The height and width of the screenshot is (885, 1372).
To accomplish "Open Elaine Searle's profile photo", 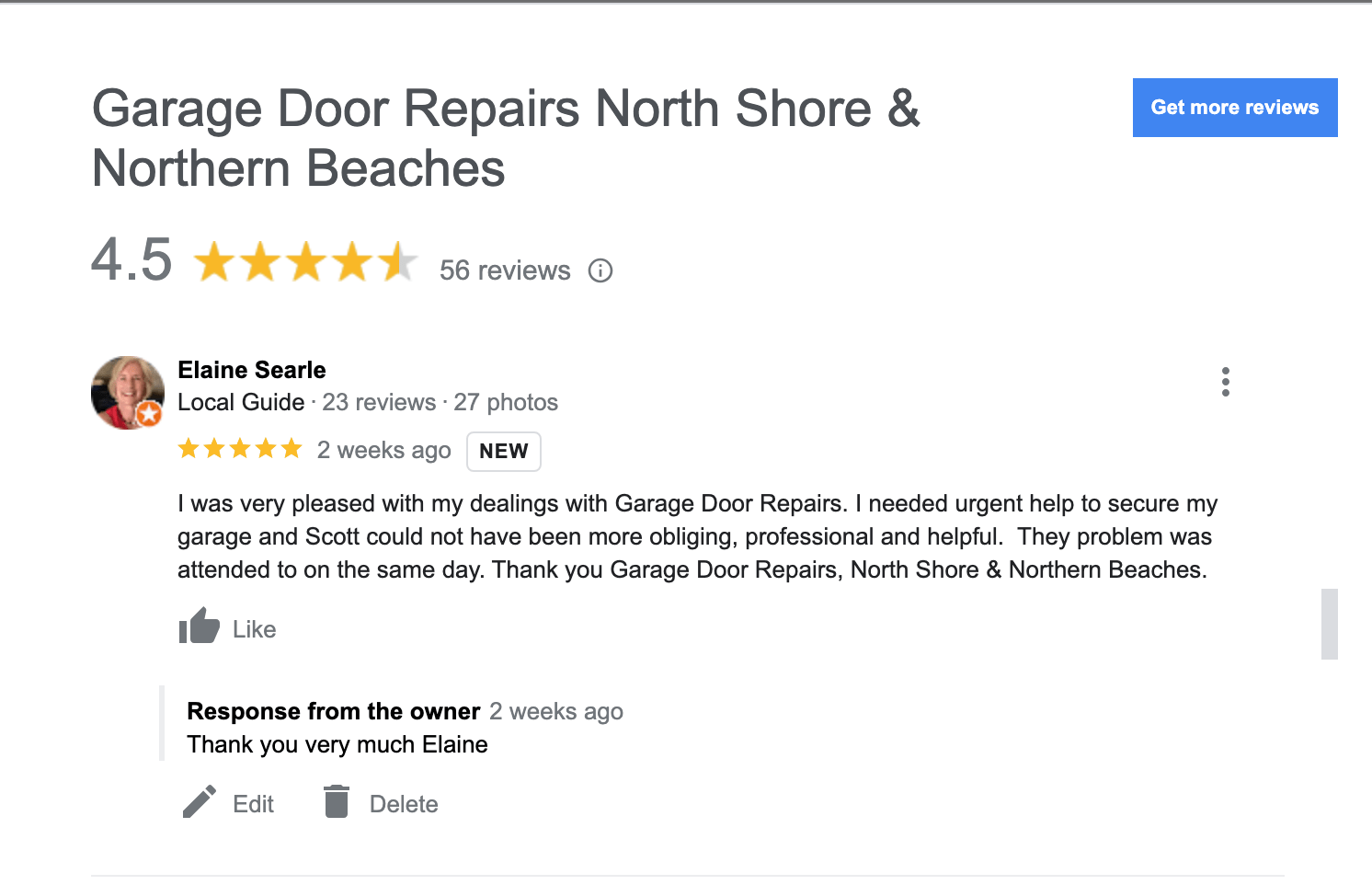I will [127, 392].
